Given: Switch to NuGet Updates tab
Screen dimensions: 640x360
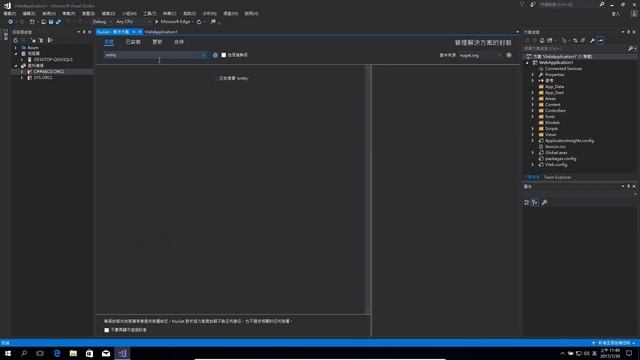Looking at the screenshot, I should point(157,42).
